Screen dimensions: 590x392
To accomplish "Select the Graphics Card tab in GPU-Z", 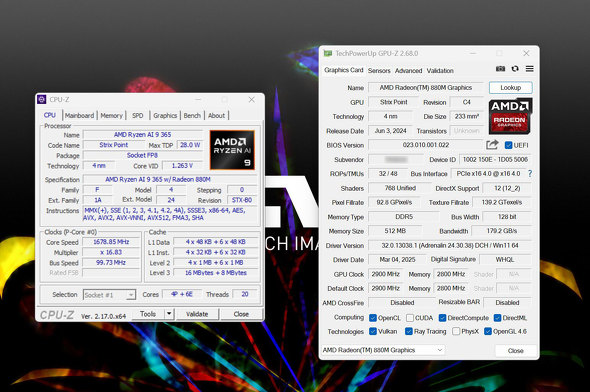I will coord(344,70).
